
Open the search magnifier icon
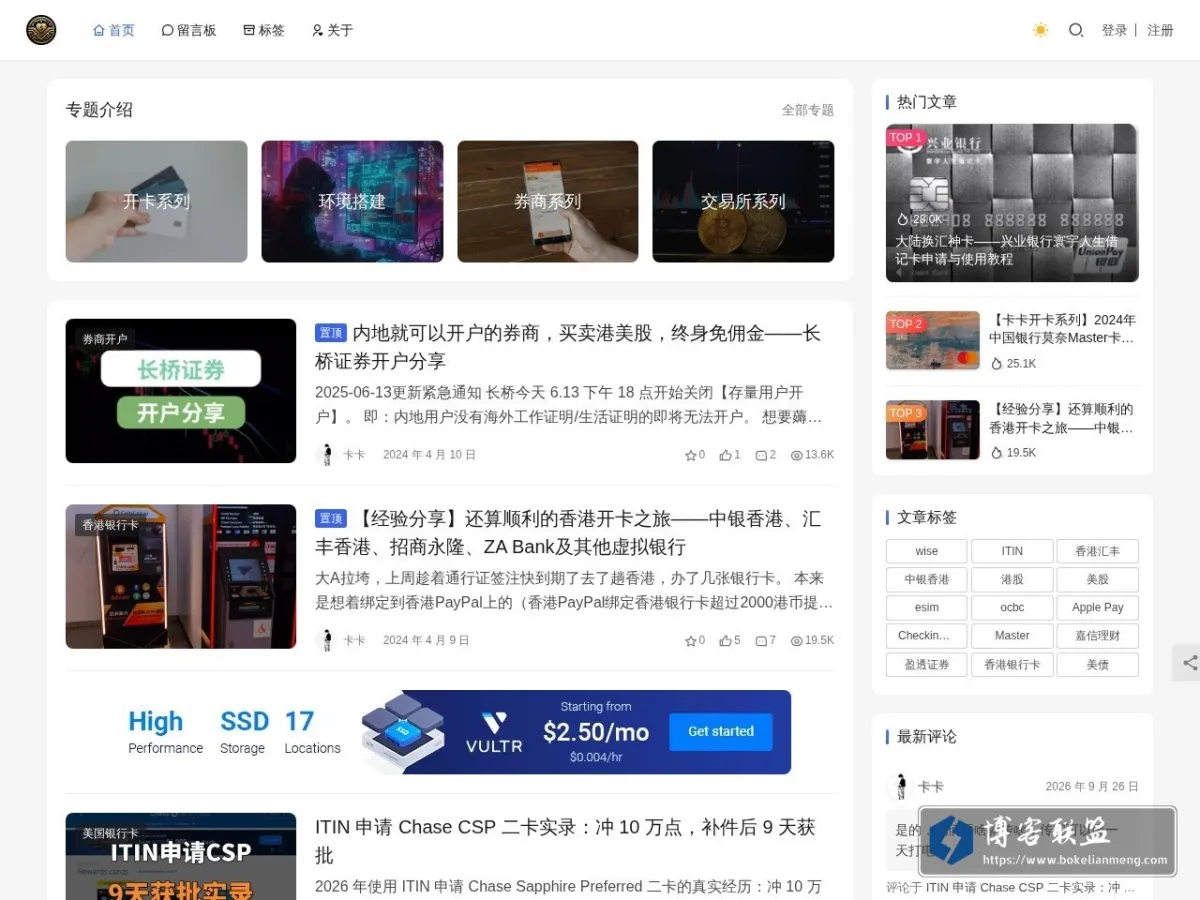tap(1076, 30)
